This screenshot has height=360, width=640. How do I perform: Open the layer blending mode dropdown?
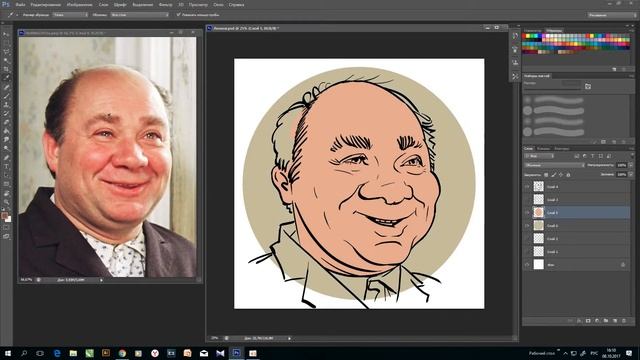554,165
